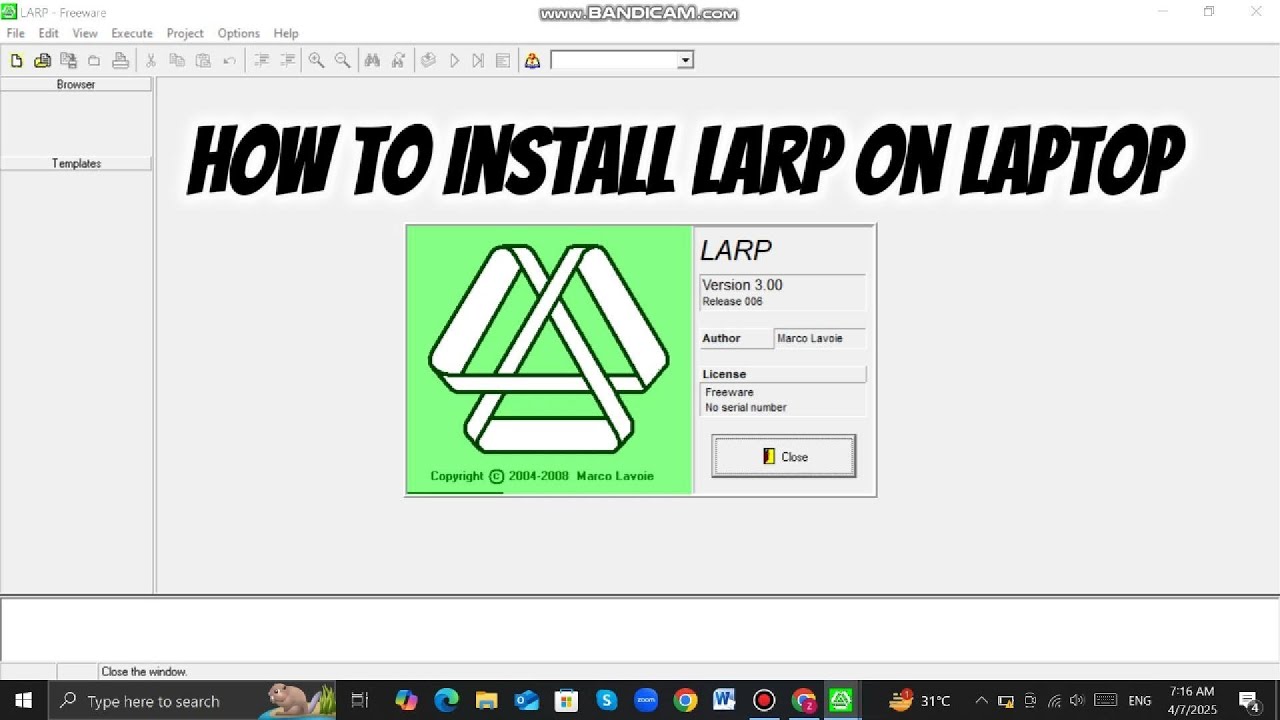Click the Copyright 2004-2008 Marco Lavoie line

[x=542, y=476]
